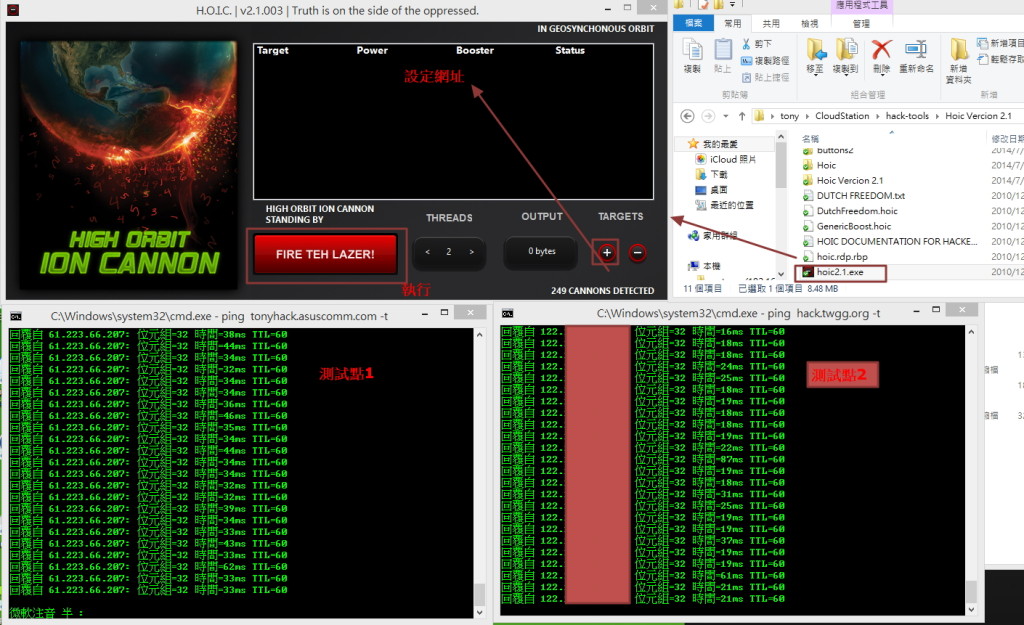Image resolution: width=1024 pixels, height=625 pixels.
Task: Select the threads value 2
Action: 449,252
